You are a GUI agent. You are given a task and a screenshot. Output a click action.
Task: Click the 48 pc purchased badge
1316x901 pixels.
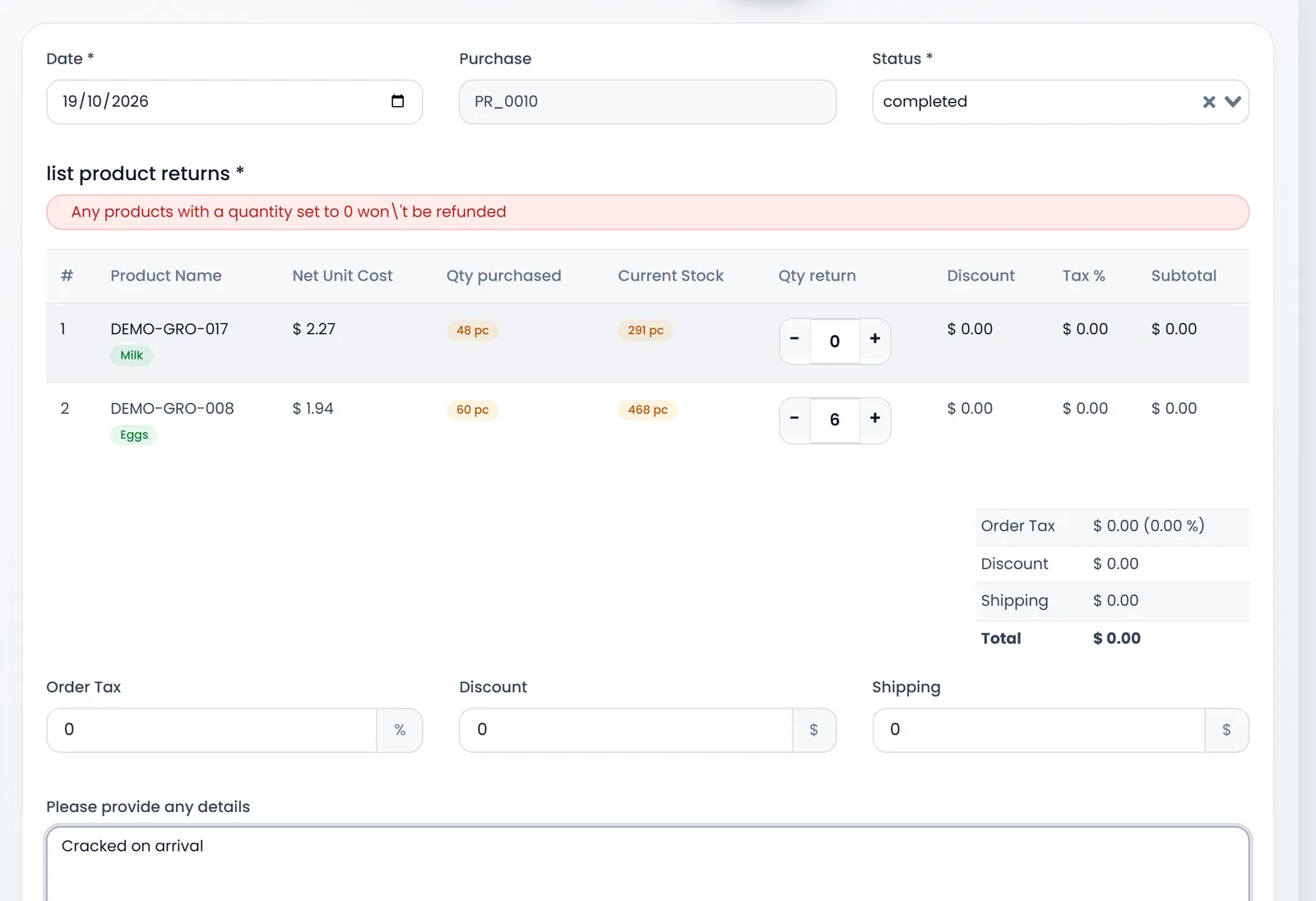473,331
